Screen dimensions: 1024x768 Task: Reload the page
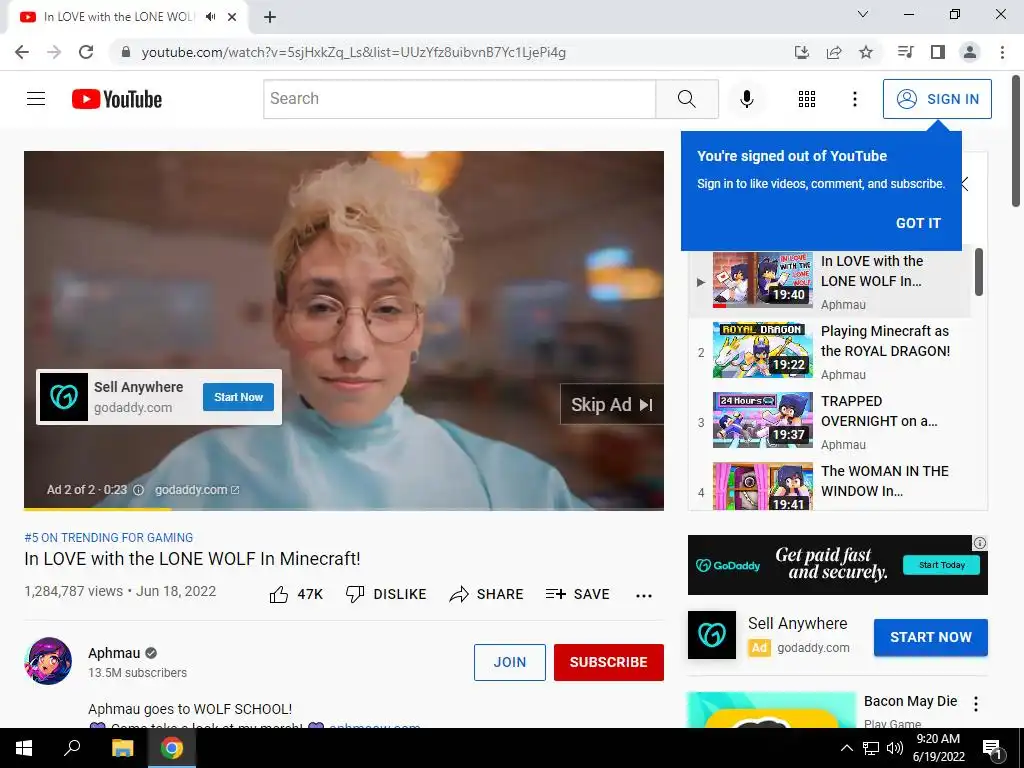[x=86, y=52]
